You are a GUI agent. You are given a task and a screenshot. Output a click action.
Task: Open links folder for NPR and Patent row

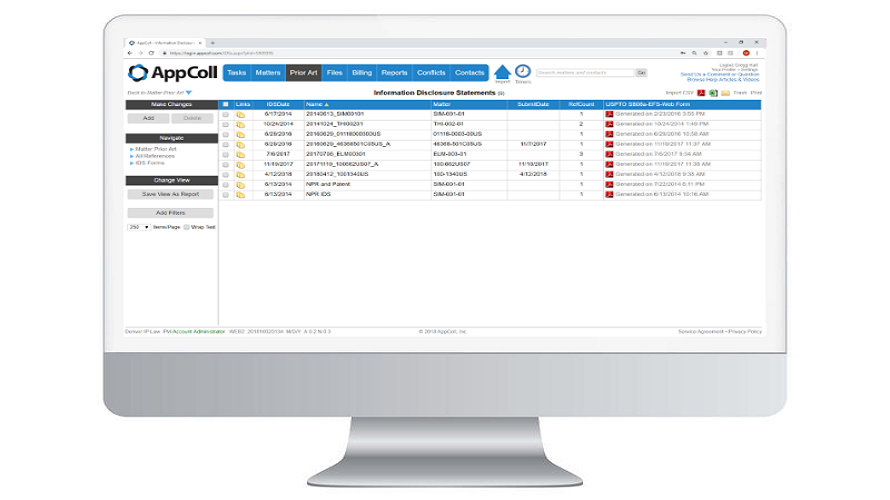[x=241, y=185]
